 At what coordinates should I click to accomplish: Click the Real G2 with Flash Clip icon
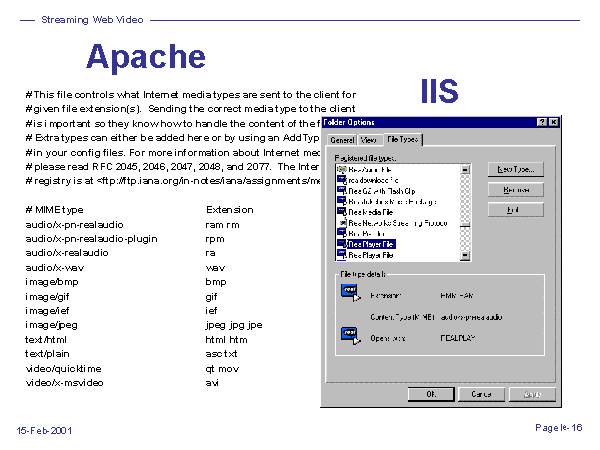(x=342, y=192)
